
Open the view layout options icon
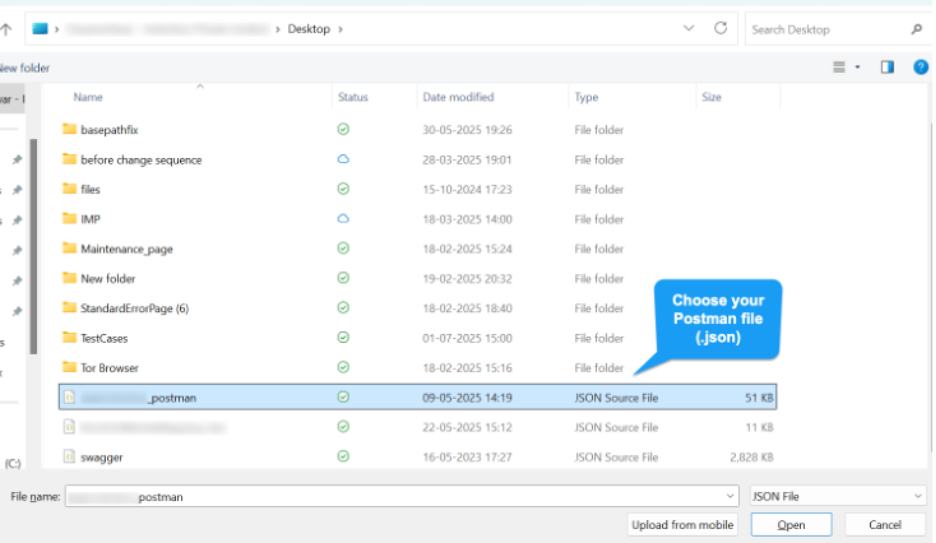(x=839, y=67)
